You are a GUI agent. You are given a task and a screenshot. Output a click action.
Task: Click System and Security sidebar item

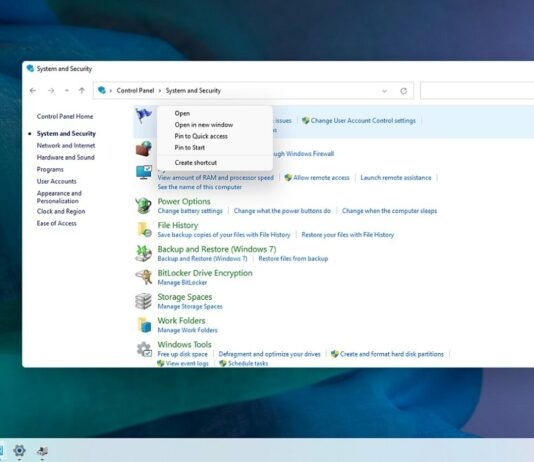pos(66,133)
